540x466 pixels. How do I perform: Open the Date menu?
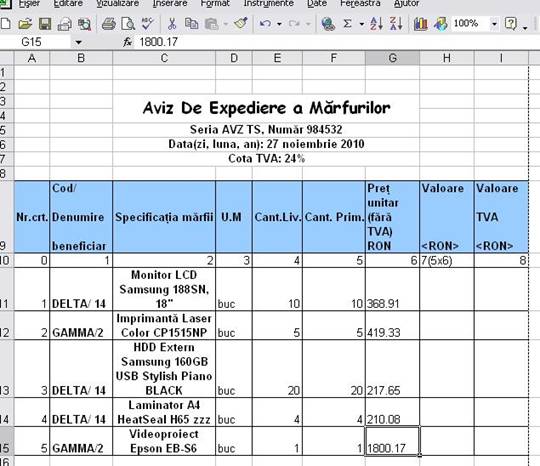(x=317, y=4)
